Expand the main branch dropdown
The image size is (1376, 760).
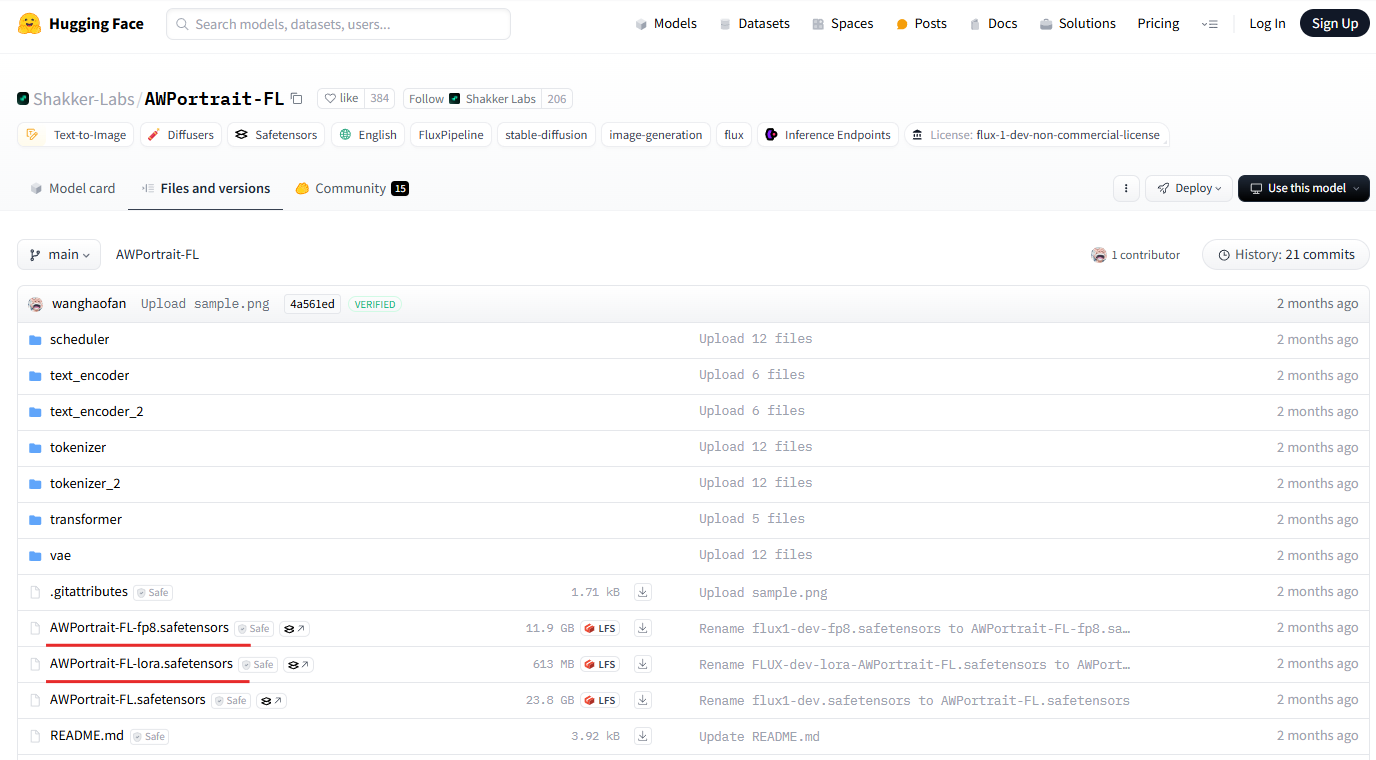[59, 255]
